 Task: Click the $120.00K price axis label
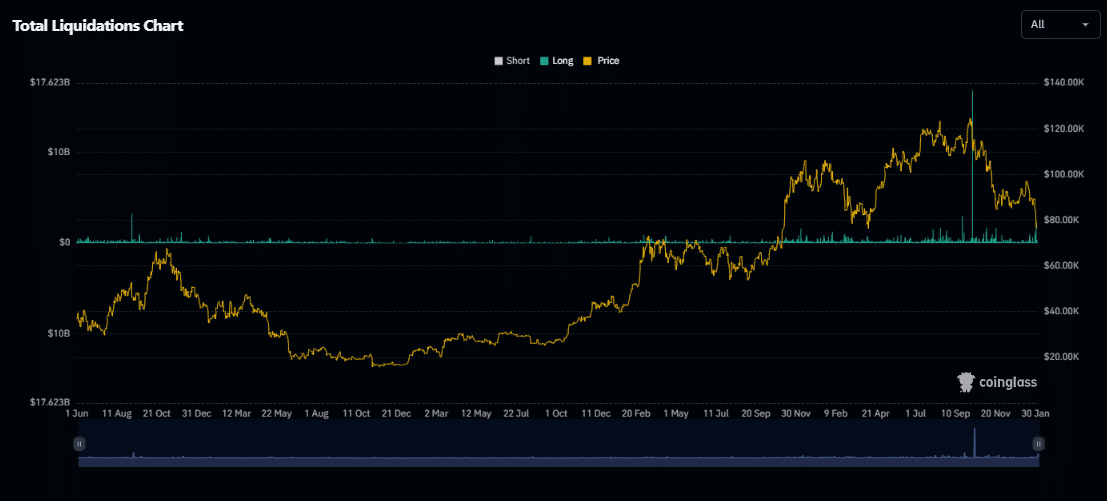tap(1063, 128)
